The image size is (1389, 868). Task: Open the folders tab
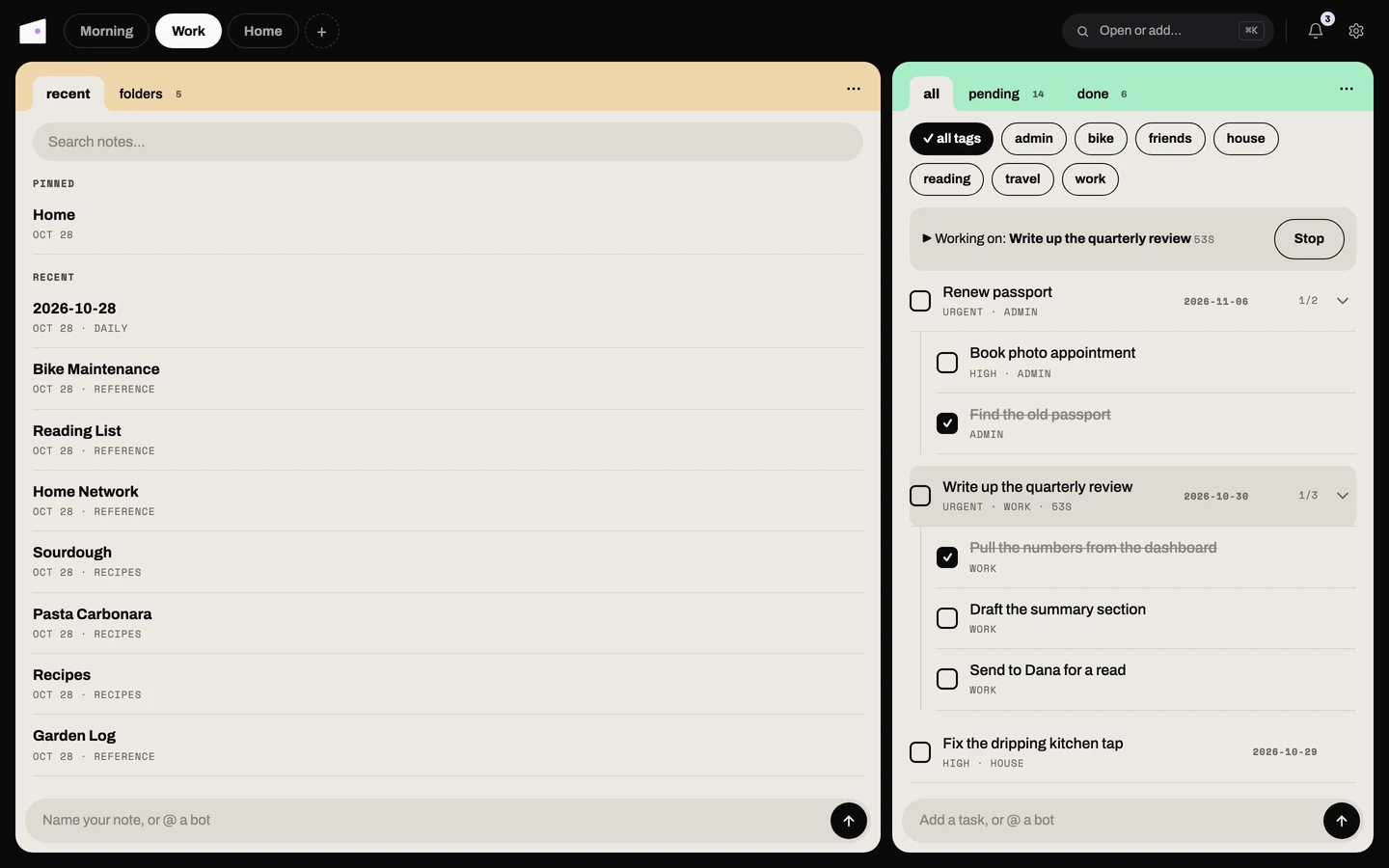click(x=150, y=94)
